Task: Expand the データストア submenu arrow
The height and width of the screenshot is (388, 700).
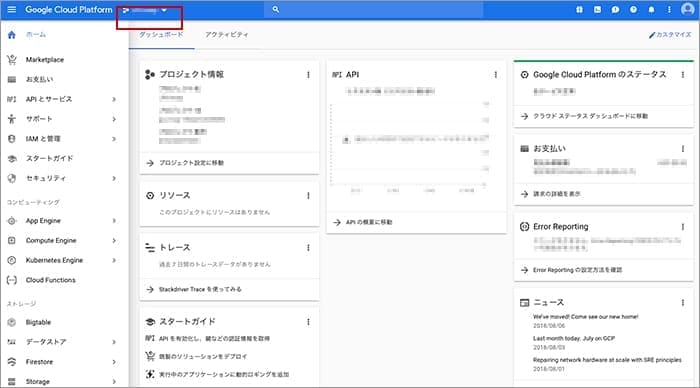Action: click(114, 342)
